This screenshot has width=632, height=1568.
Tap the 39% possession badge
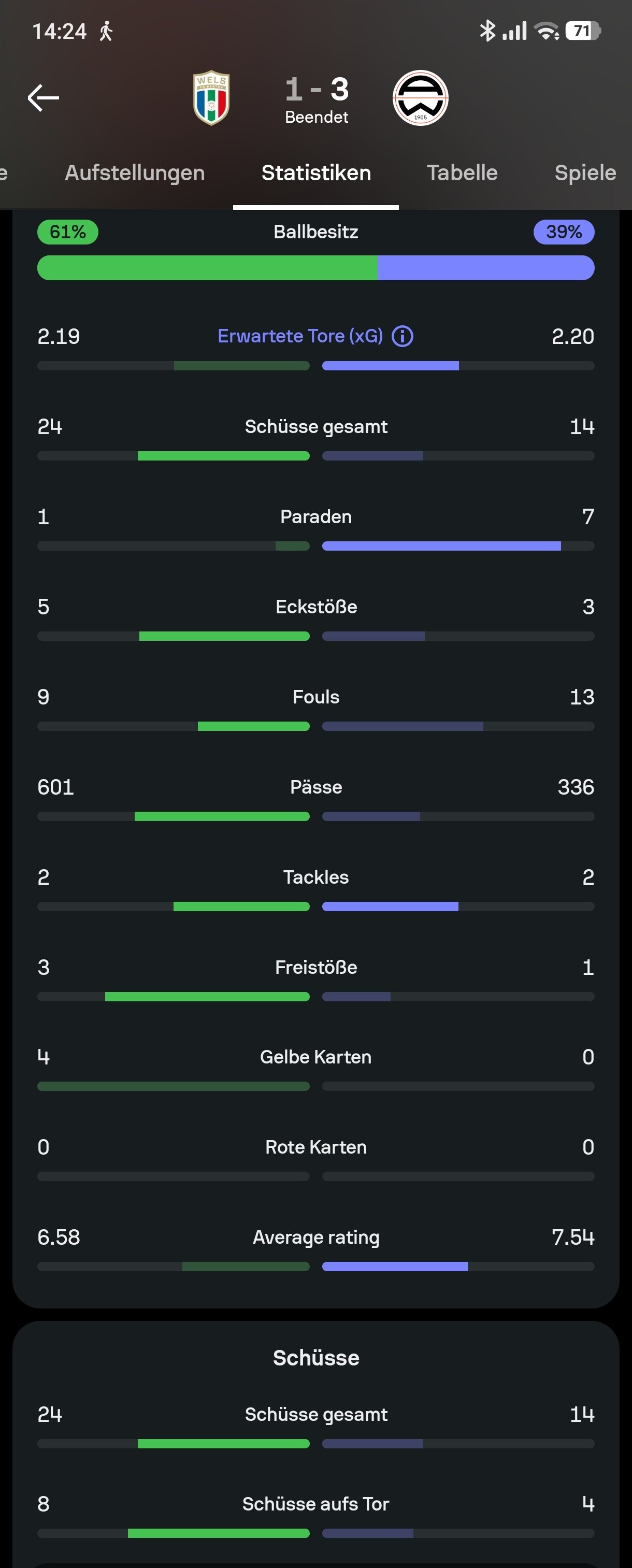[564, 232]
